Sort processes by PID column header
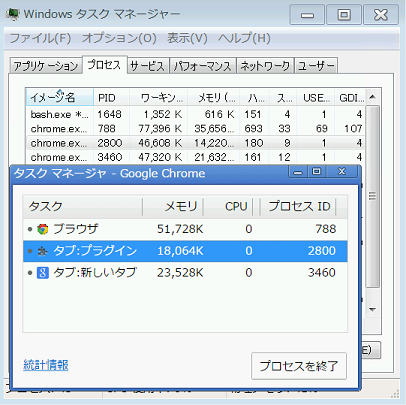 pos(112,98)
